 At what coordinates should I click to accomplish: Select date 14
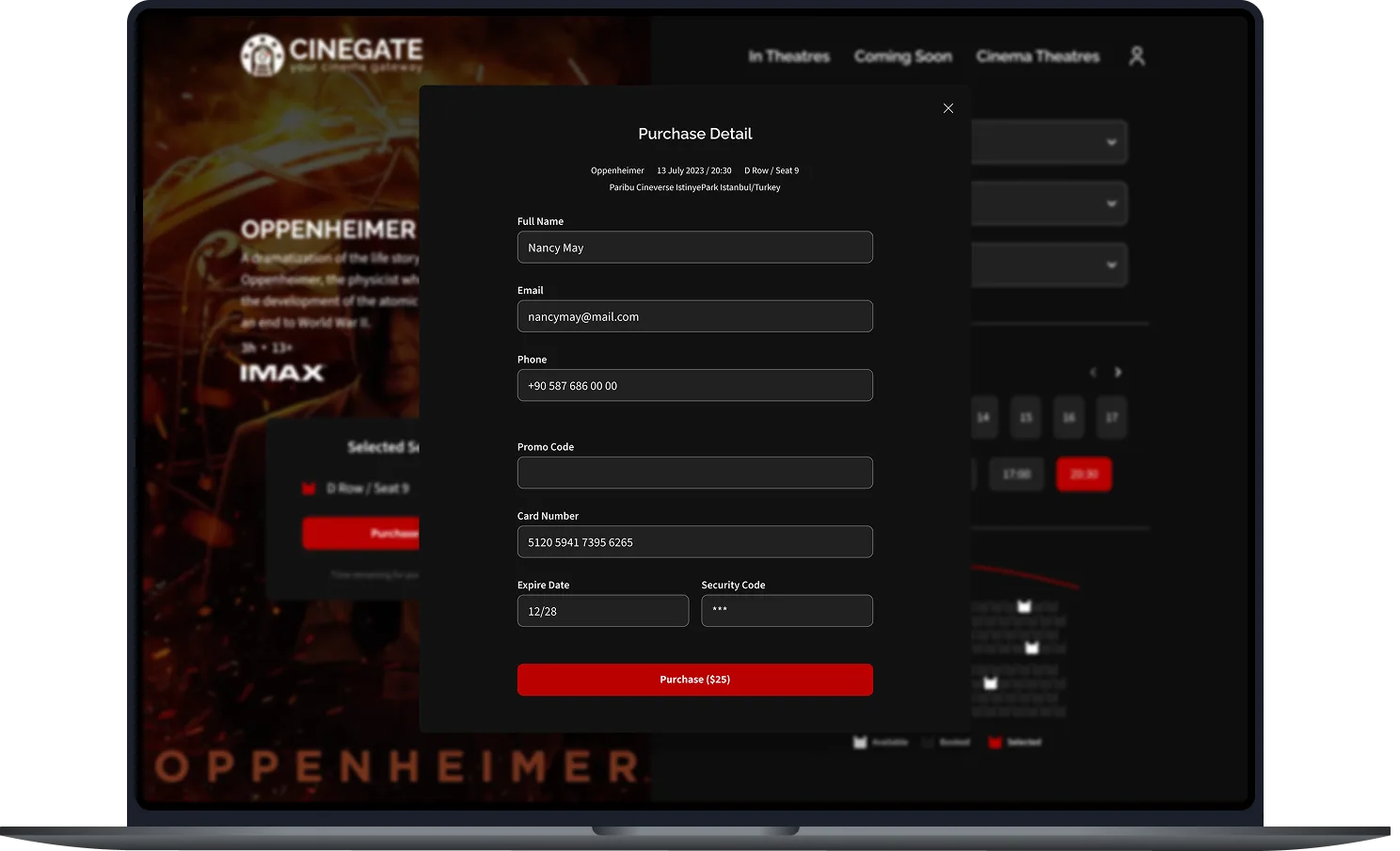click(x=982, y=417)
